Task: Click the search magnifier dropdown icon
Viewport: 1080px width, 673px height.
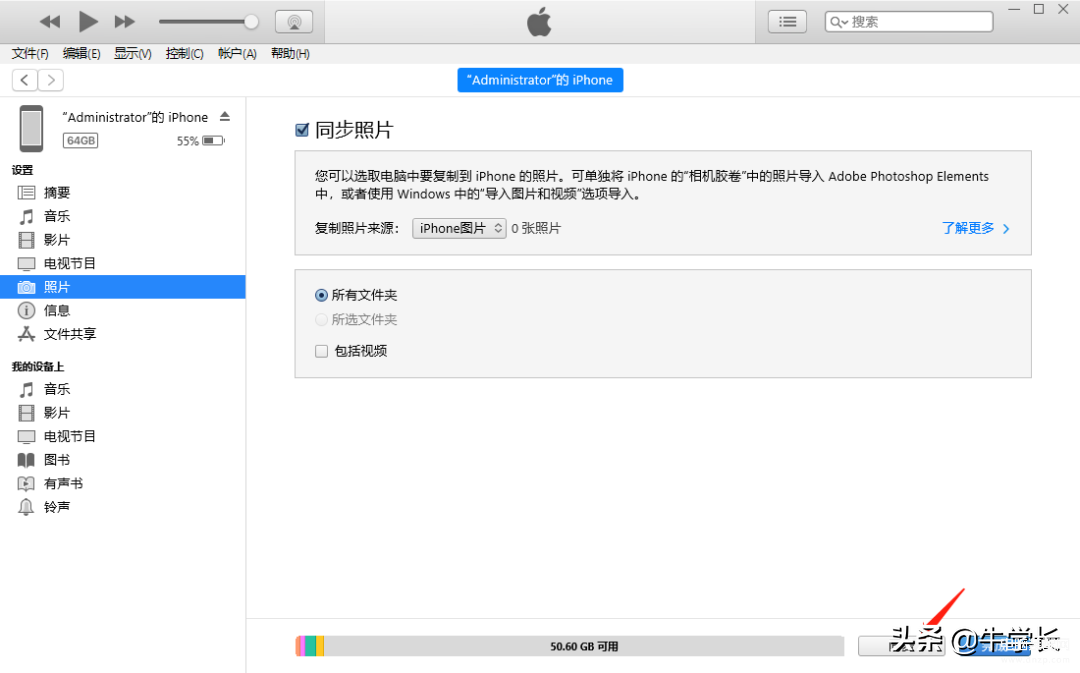Action: 838,22
